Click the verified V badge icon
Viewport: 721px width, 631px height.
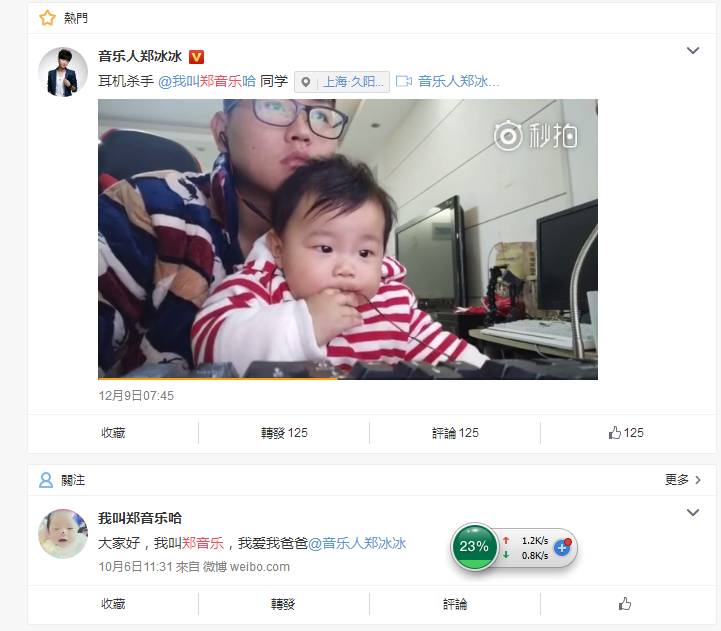[x=196, y=57]
